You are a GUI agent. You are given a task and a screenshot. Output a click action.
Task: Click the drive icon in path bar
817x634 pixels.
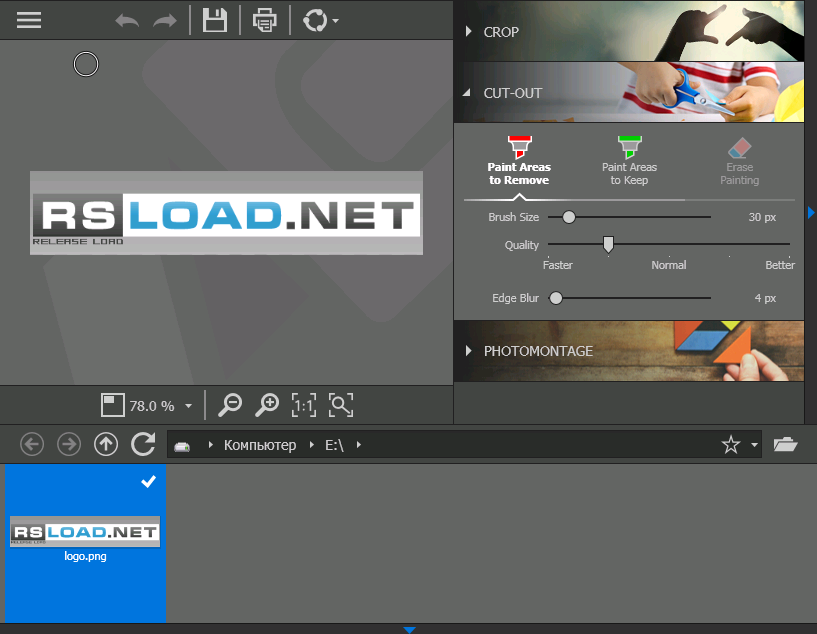(182, 446)
